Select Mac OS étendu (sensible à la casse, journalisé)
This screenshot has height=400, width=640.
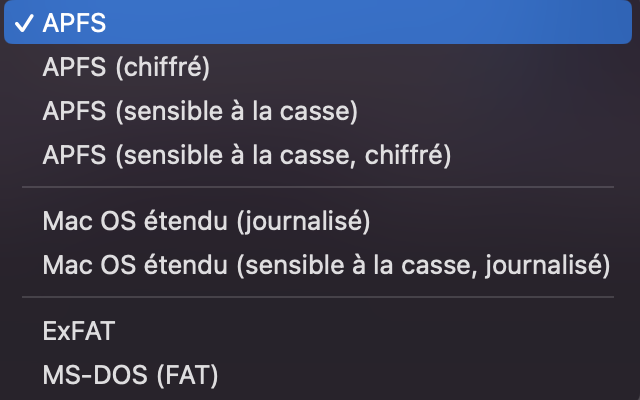coord(326,265)
